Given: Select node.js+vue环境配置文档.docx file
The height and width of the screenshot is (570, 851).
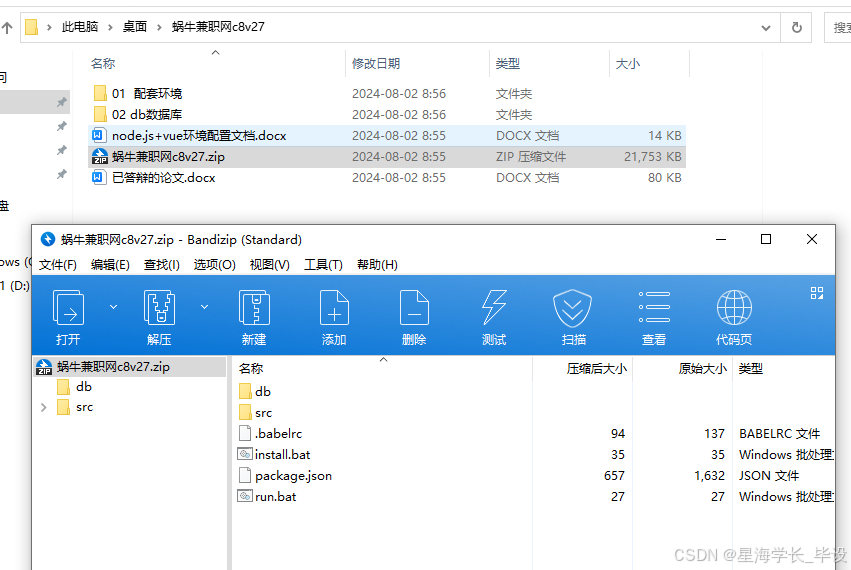Looking at the screenshot, I should [387, 136].
